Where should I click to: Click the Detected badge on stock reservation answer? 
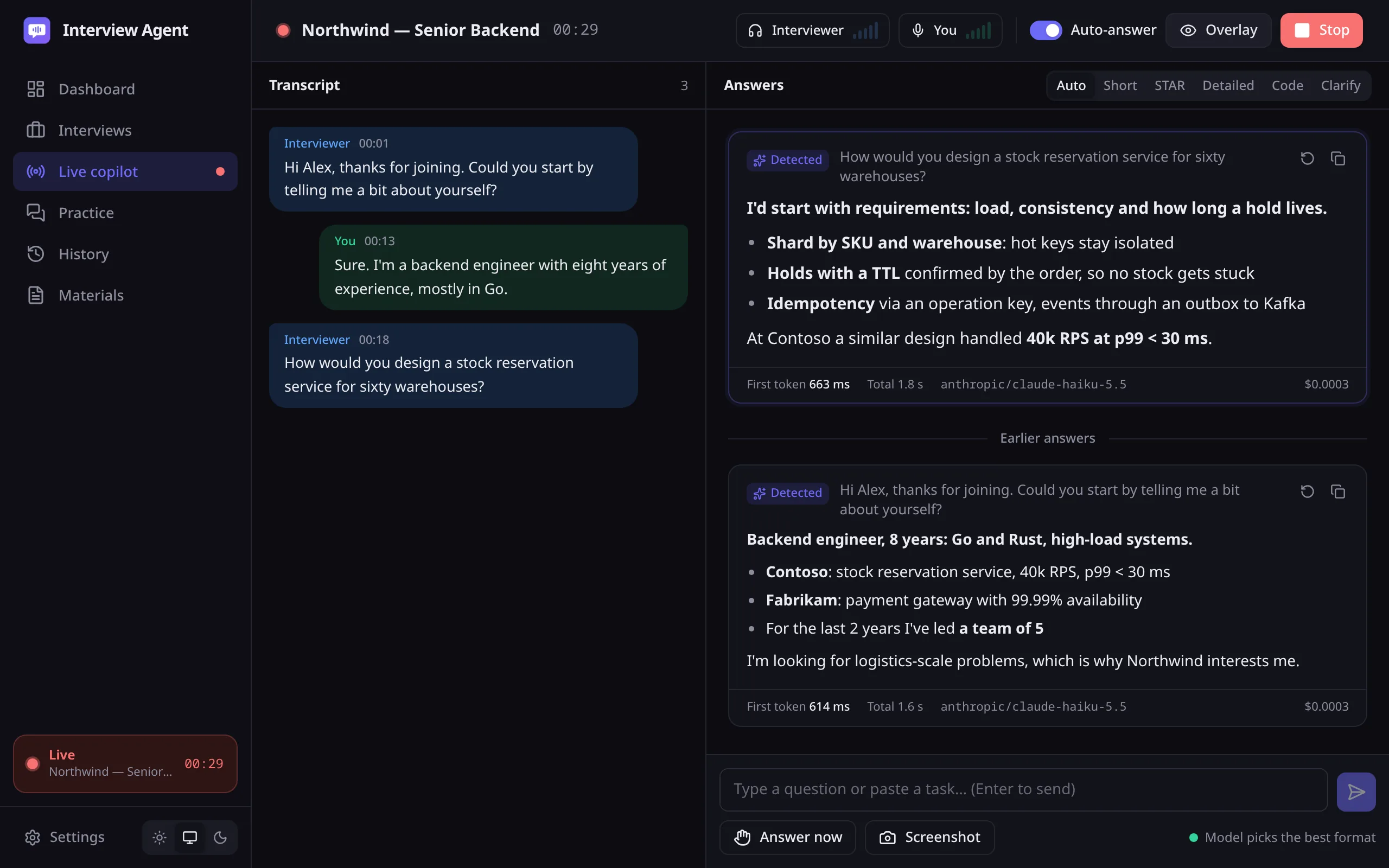[787, 159]
